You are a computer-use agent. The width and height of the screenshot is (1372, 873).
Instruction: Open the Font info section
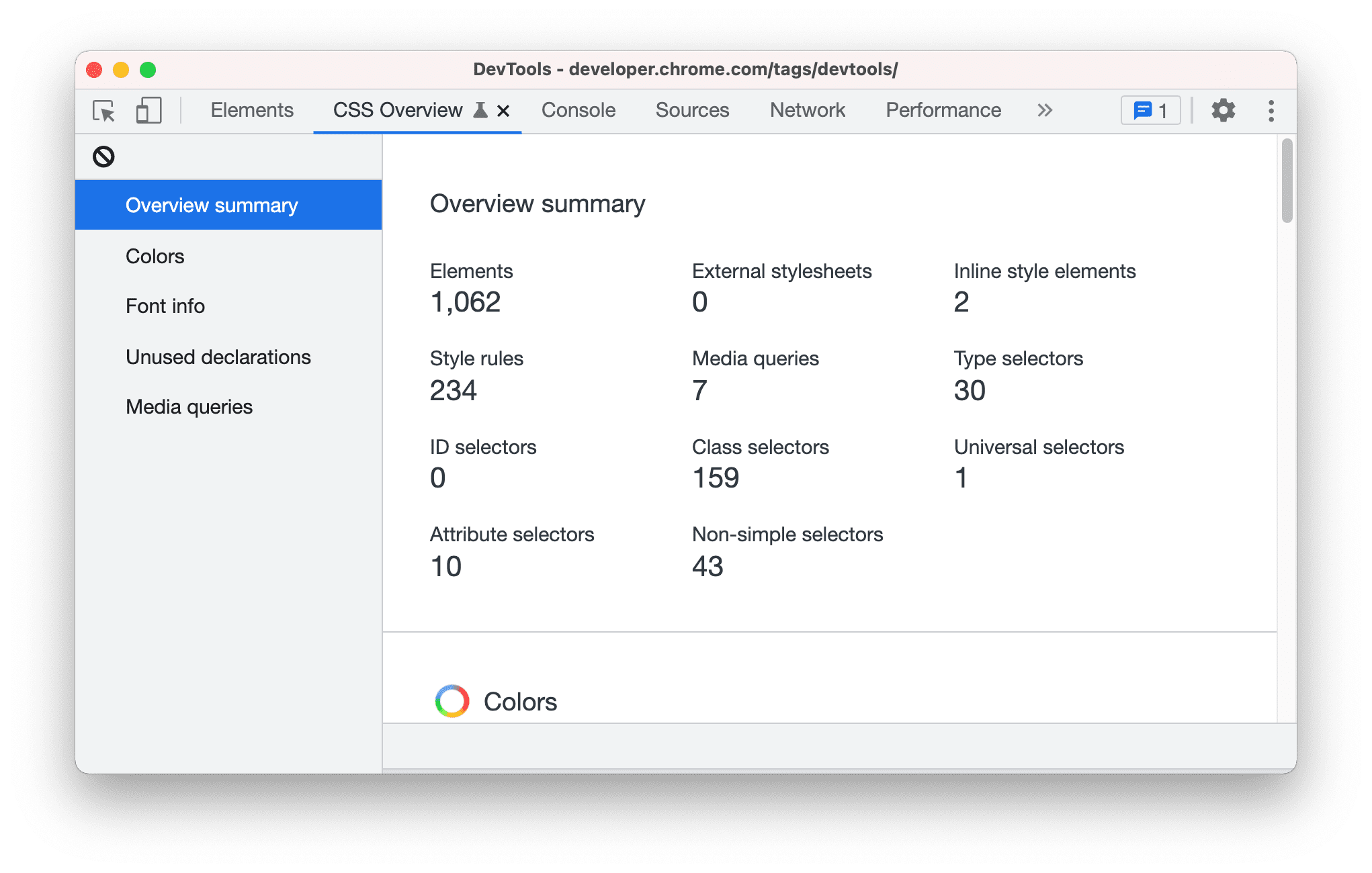tap(165, 307)
